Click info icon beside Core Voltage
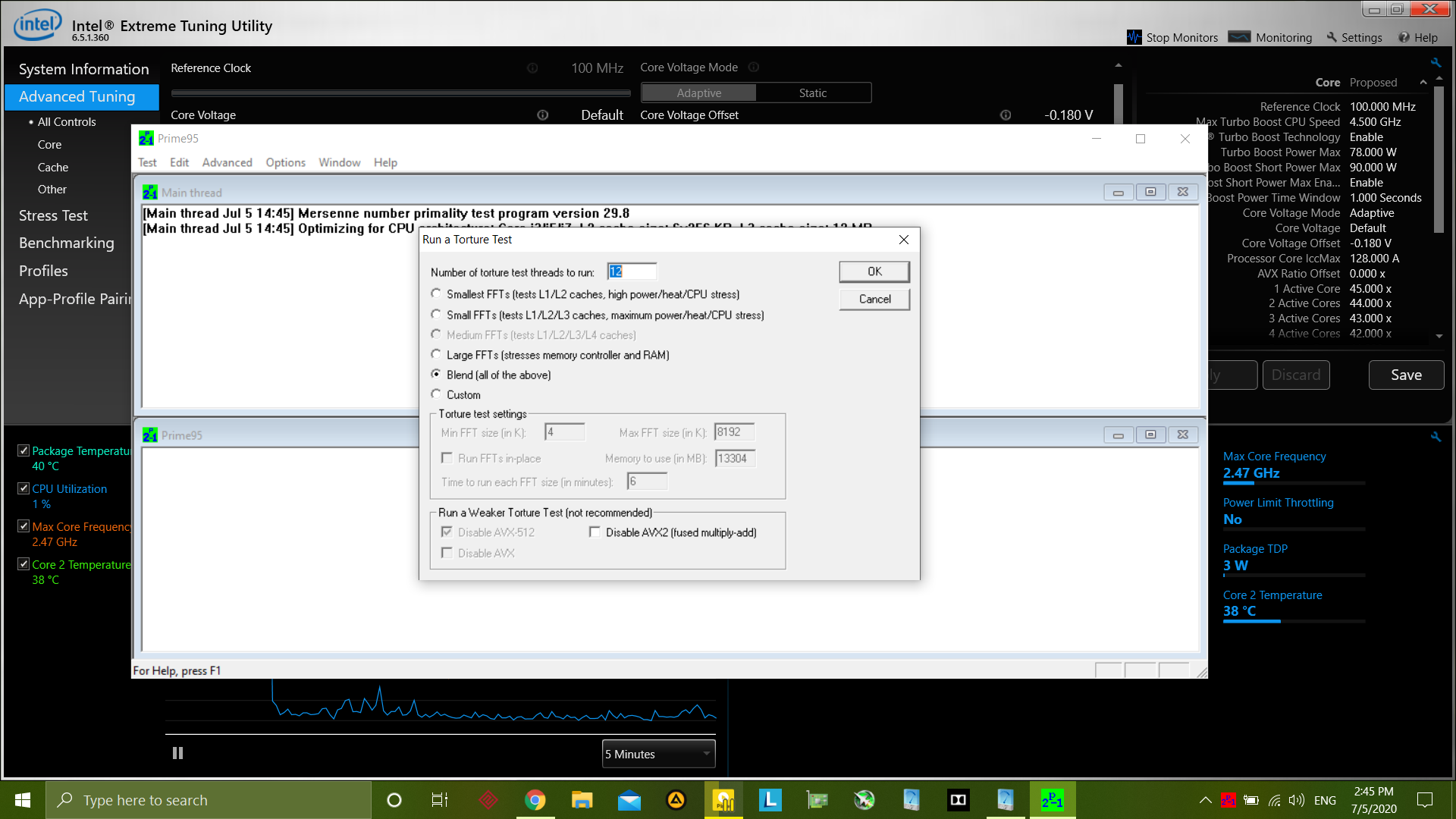The image size is (1456, 819). (543, 115)
